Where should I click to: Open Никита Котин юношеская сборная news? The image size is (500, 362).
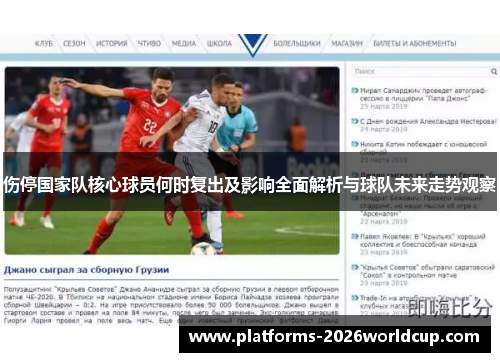coord(423,148)
